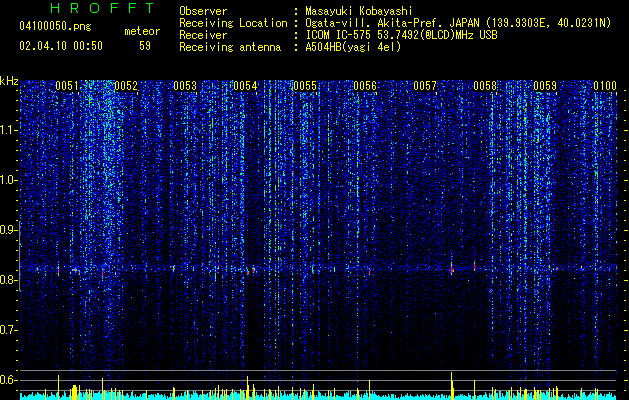Click the HROFFT title text

tap(103, 8)
